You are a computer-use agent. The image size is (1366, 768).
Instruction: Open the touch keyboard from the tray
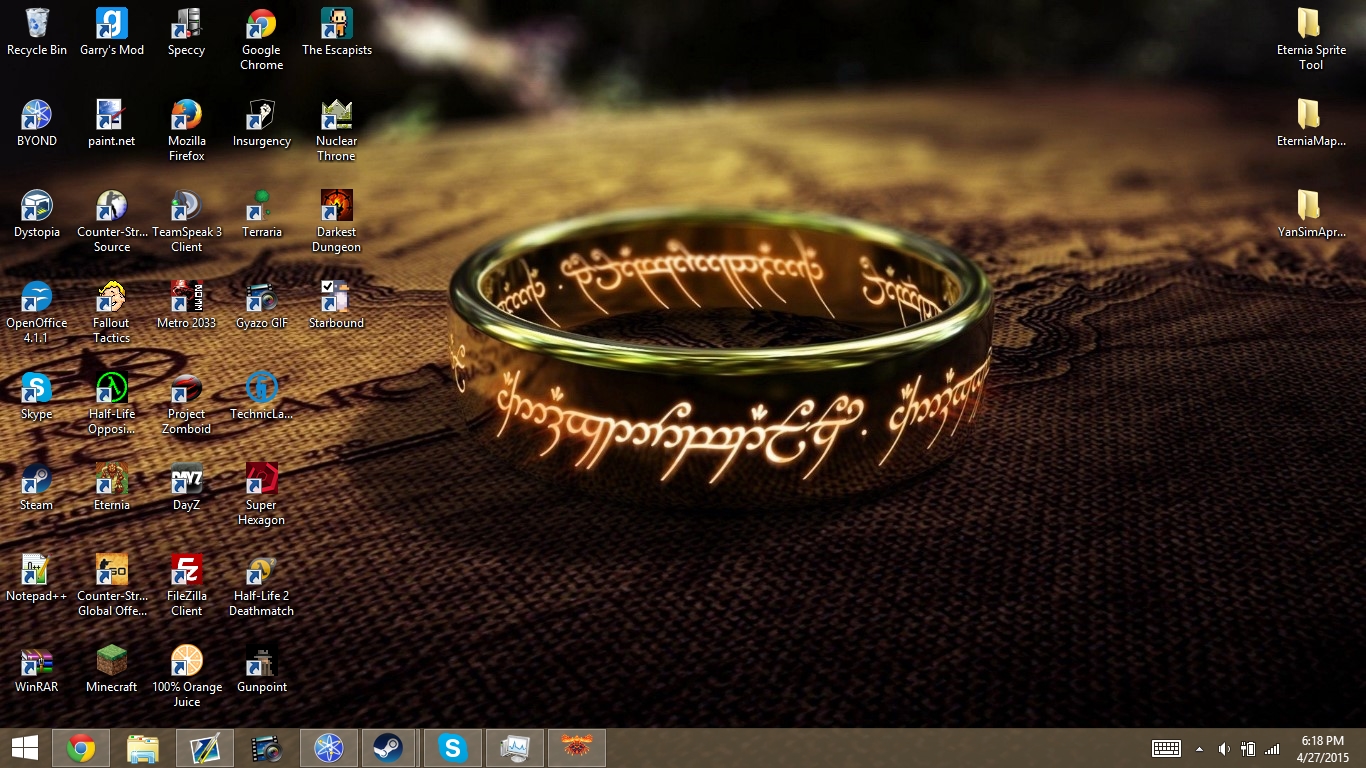[1167, 748]
